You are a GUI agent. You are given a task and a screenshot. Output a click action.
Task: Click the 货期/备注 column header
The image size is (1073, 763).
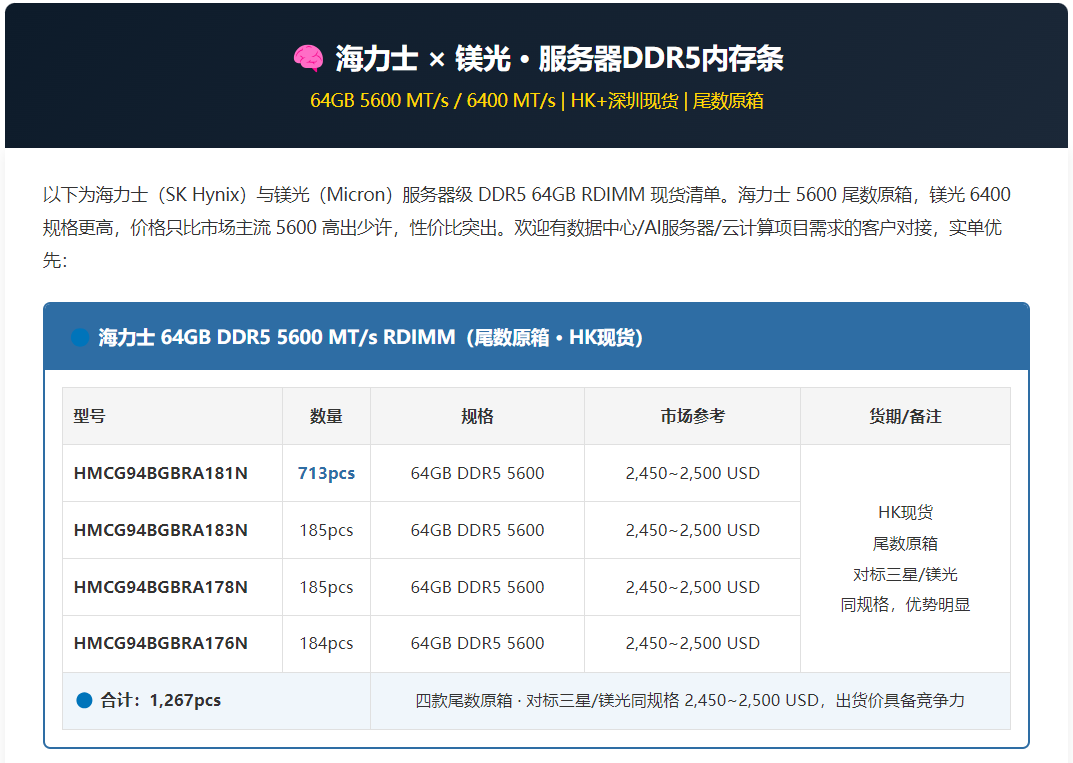coord(905,416)
